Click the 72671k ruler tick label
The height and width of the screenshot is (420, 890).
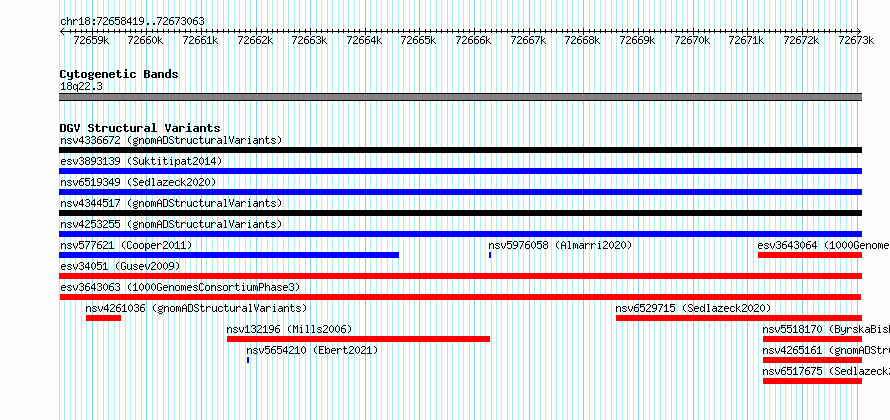(746, 40)
